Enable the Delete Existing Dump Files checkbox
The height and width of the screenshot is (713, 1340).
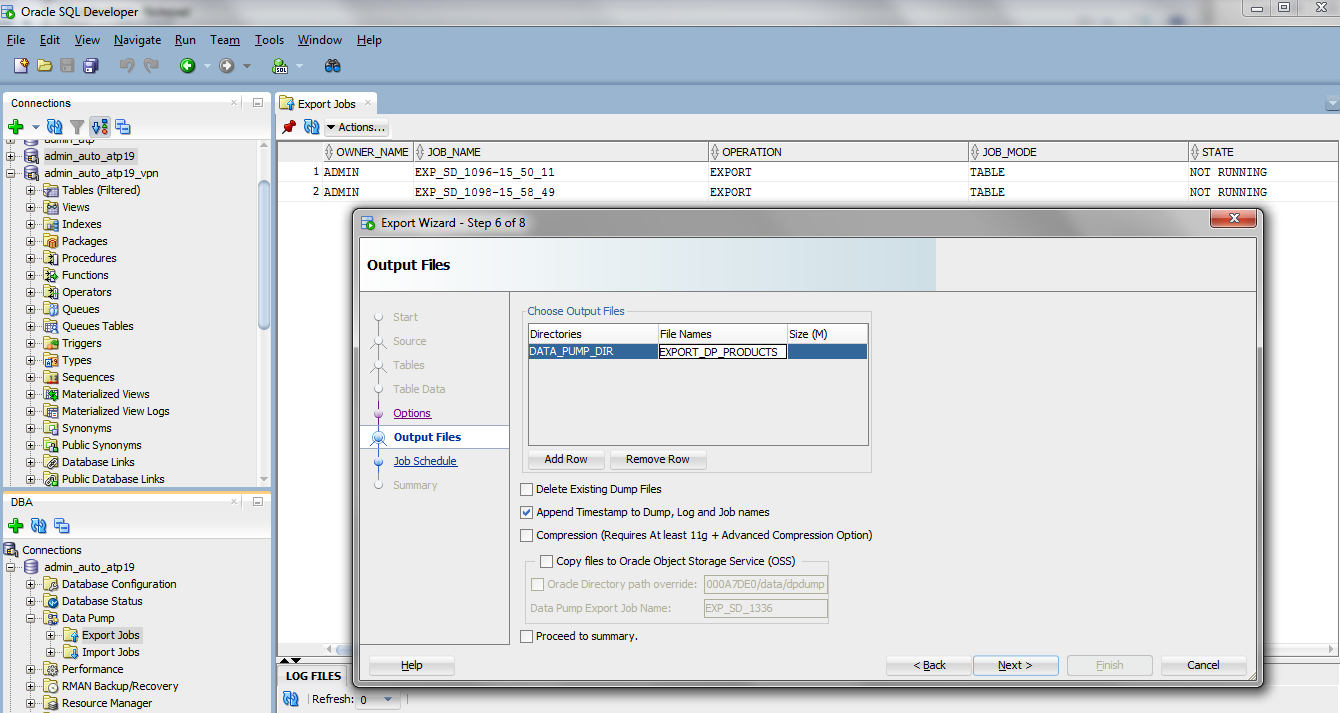click(x=527, y=490)
